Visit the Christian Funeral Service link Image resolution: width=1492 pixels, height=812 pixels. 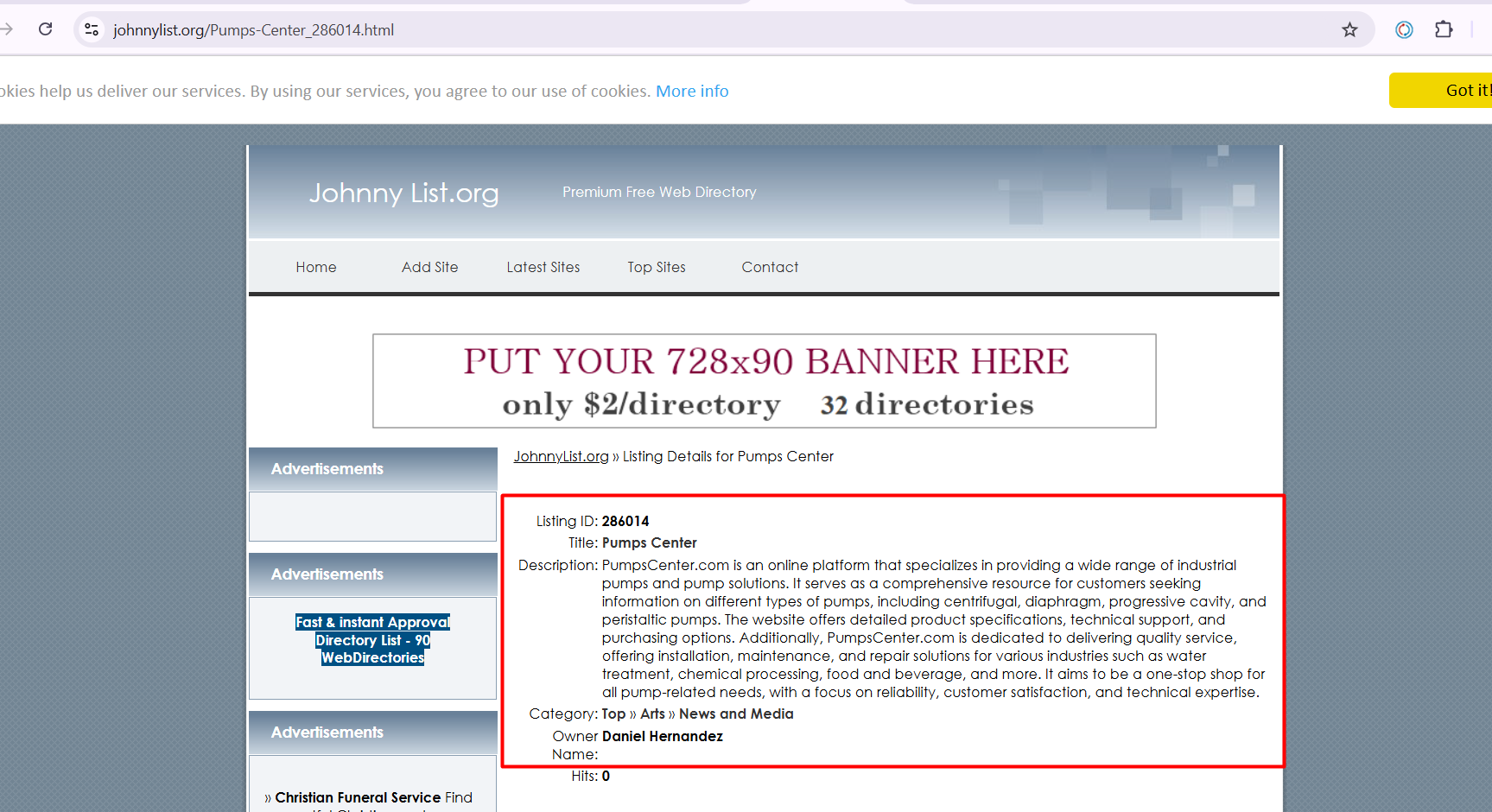click(x=358, y=797)
